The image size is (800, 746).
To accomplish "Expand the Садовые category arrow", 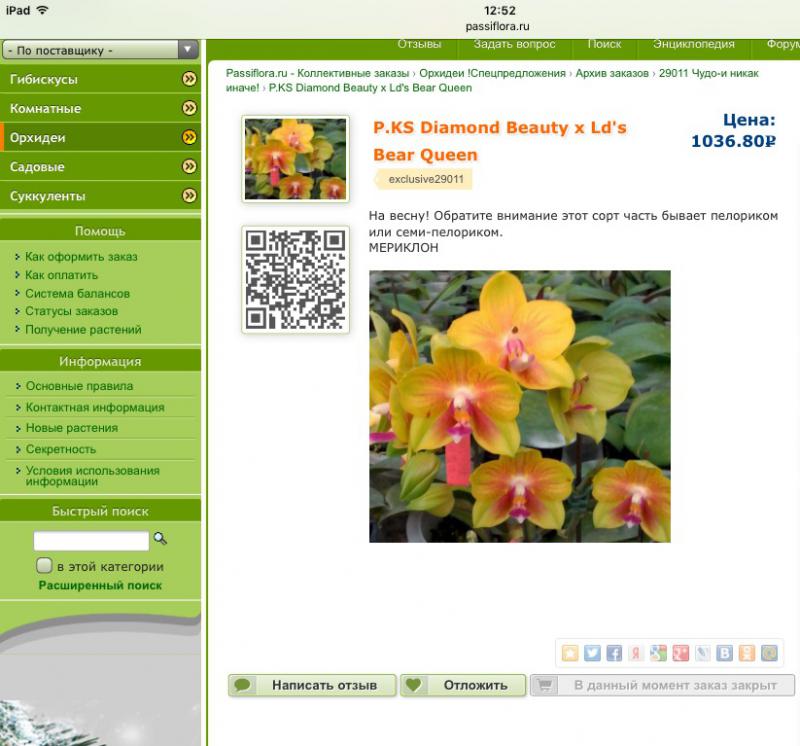I will pos(189,167).
